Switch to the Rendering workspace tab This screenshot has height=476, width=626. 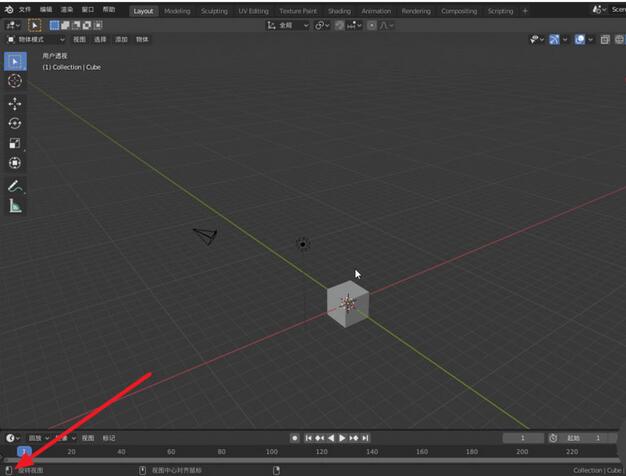coord(416,11)
